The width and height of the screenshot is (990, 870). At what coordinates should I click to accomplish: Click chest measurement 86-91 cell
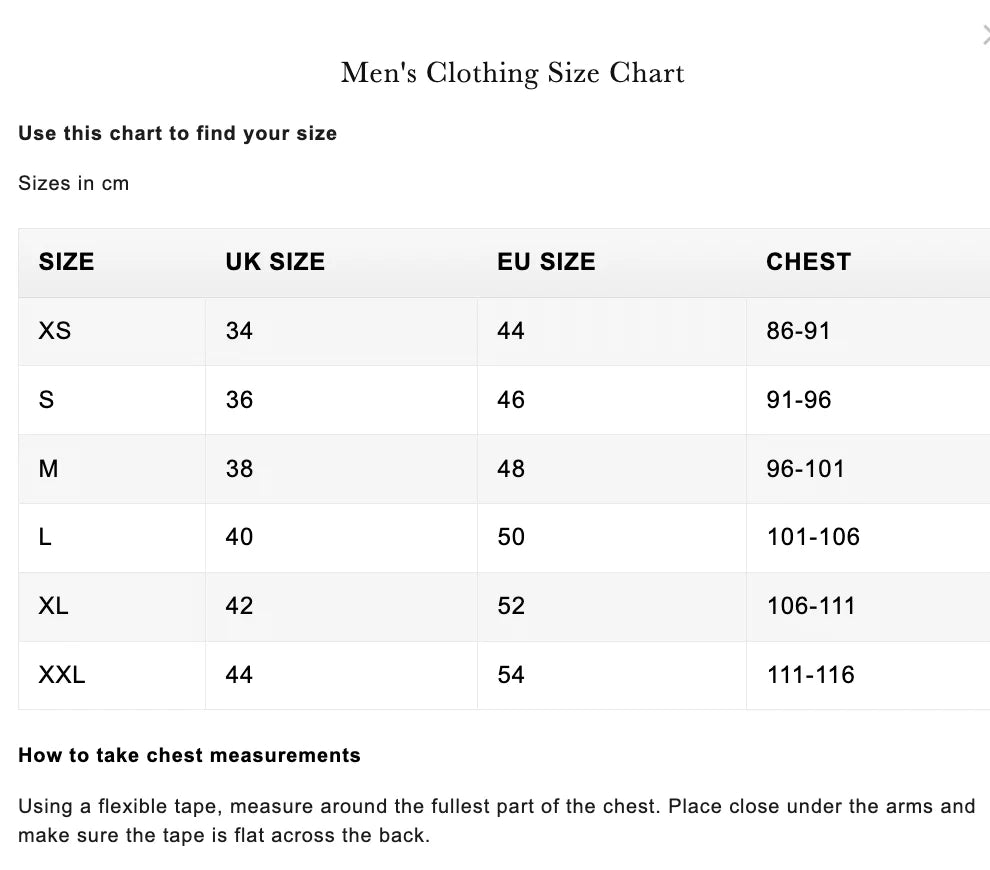(x=798, y=331)
